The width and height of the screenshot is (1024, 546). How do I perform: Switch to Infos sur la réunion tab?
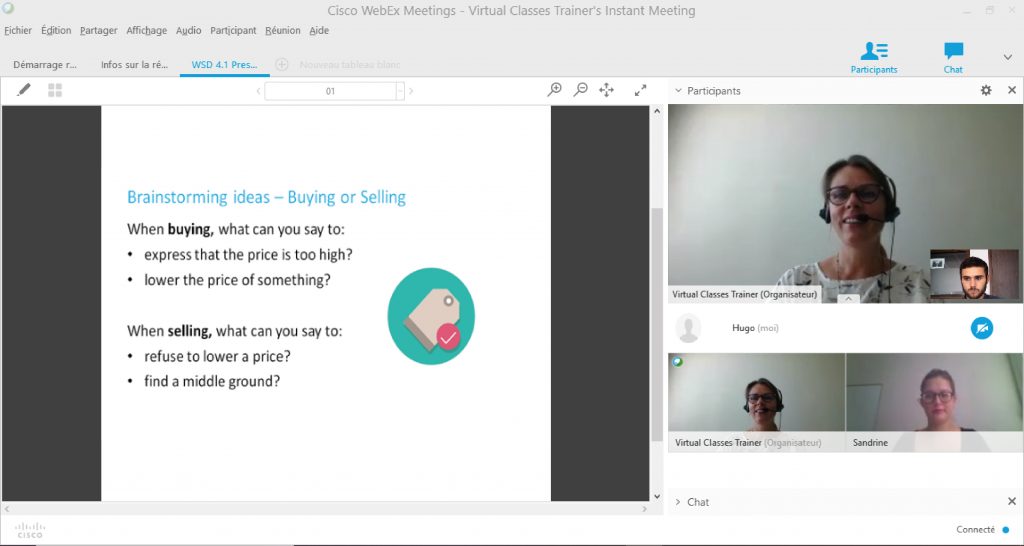134,65
